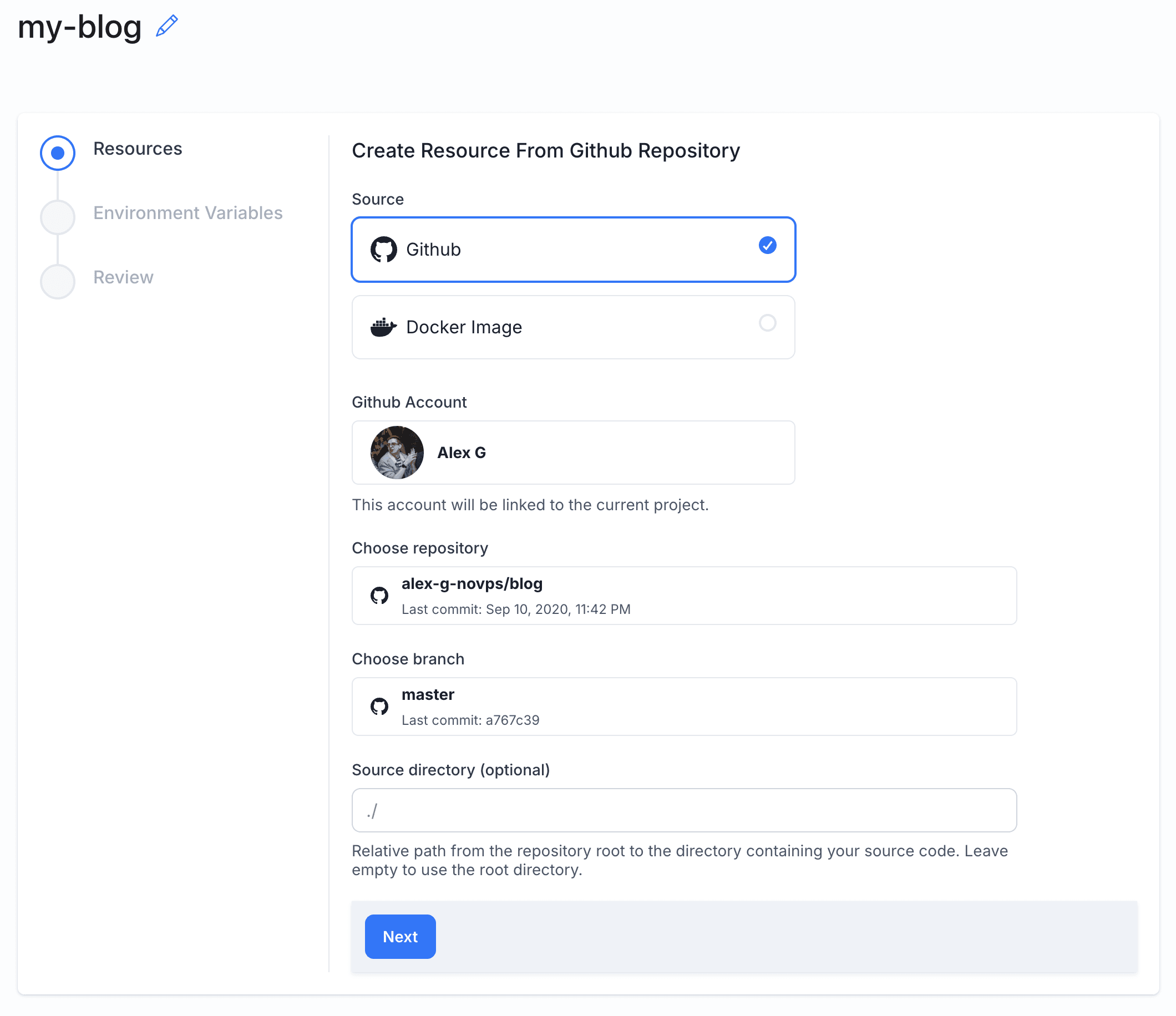Click the Review step circle
The height and width of the screenshot is (1016, 1176).
tap(57, 281)
